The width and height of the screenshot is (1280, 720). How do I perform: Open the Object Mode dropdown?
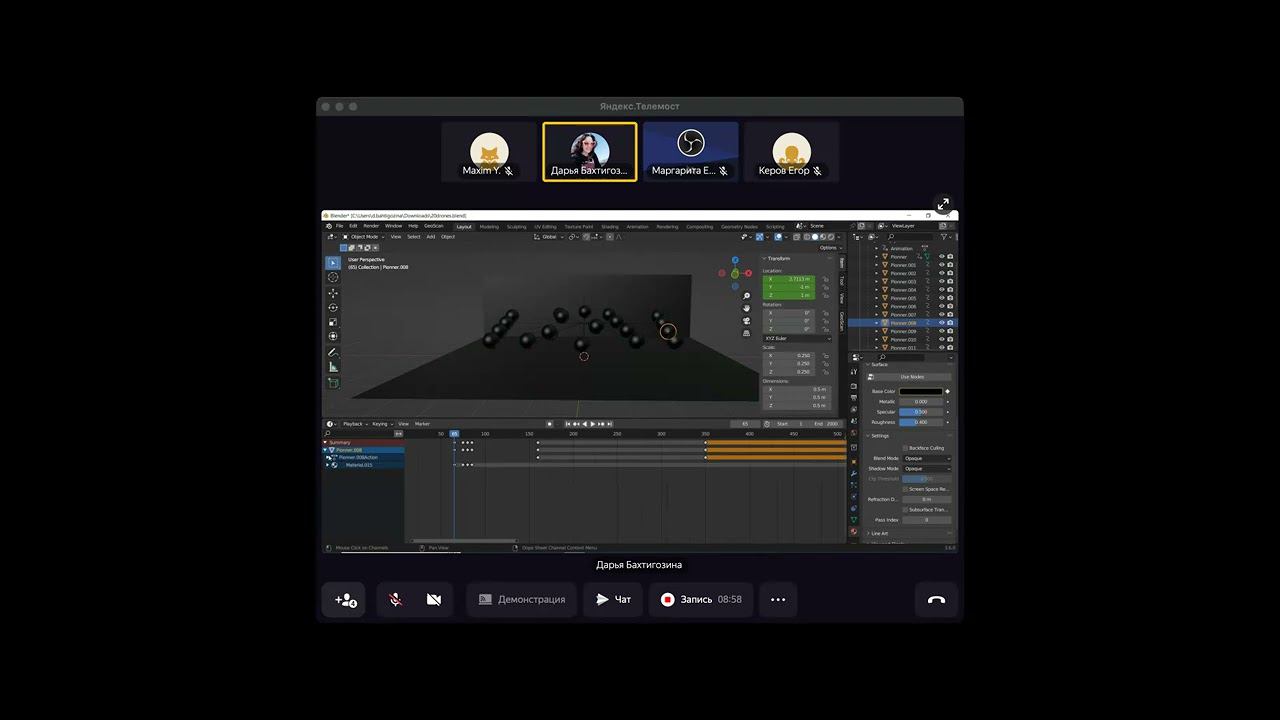tap(364, 237)
